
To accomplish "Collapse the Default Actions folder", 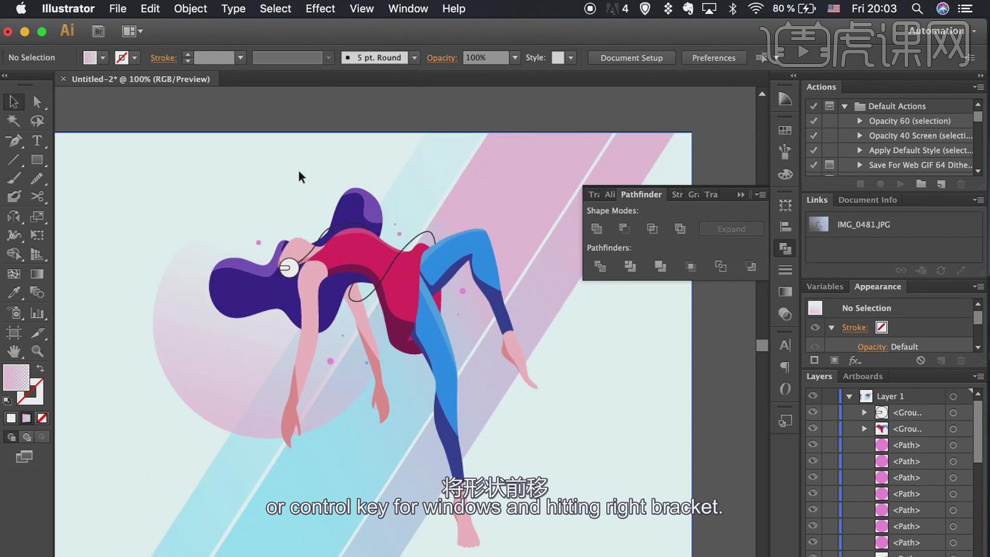I will tap(845, 106).
